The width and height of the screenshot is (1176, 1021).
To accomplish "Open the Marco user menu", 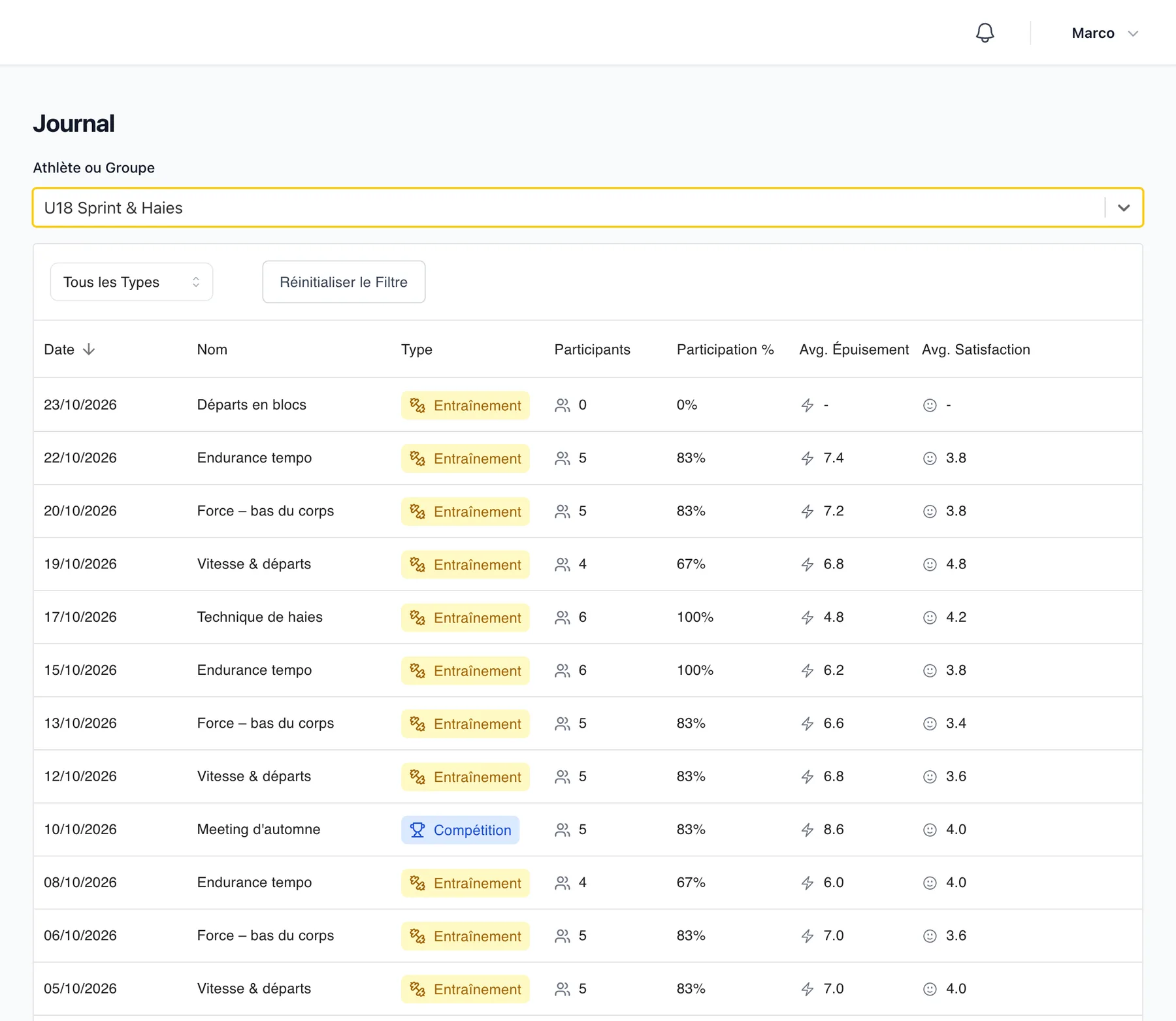I will [1105, 33].
